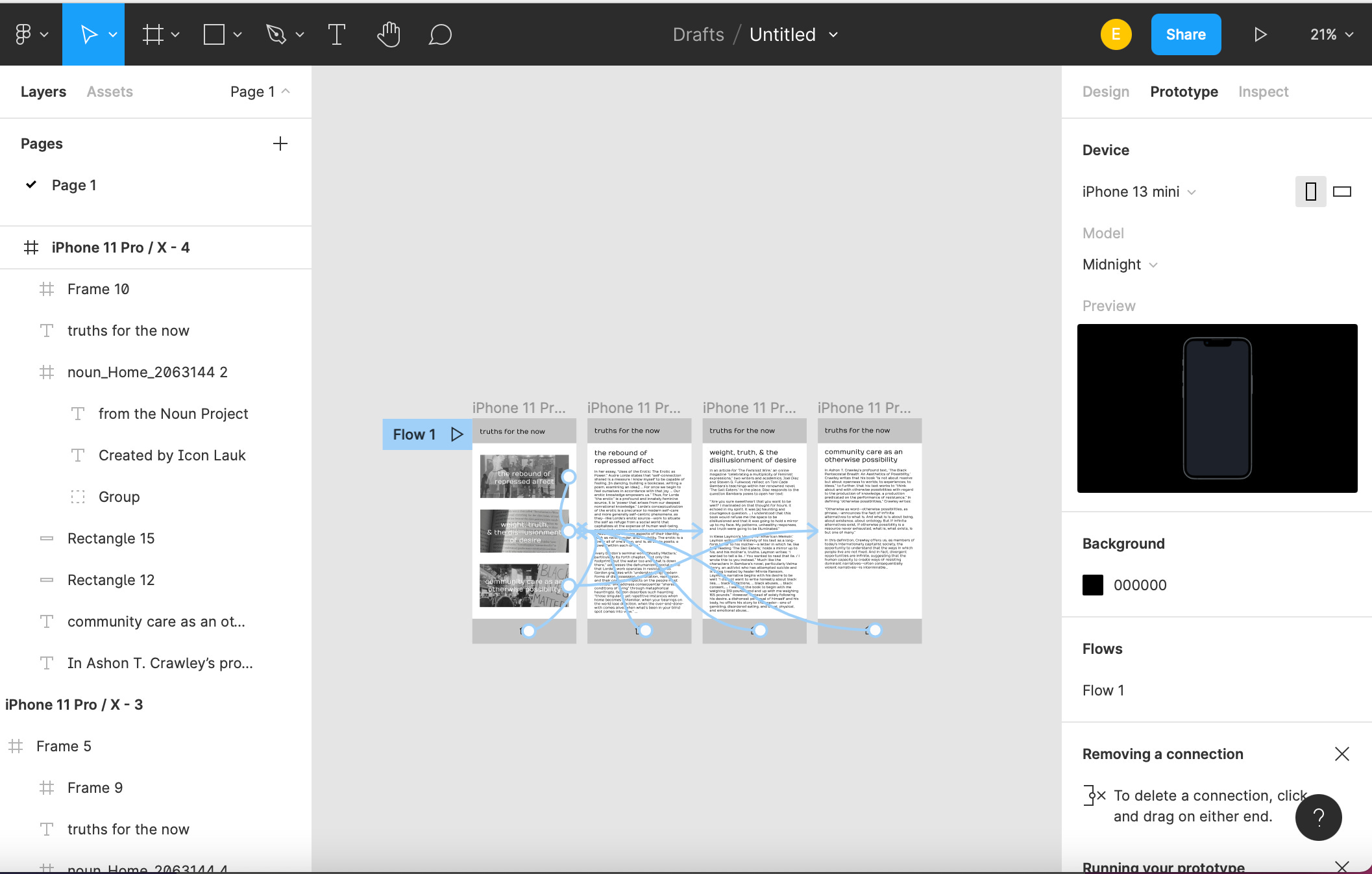This screenshot has height=874, width=1372.
Task: Click the black background color swatch
Action: [x=1092, y=585]
